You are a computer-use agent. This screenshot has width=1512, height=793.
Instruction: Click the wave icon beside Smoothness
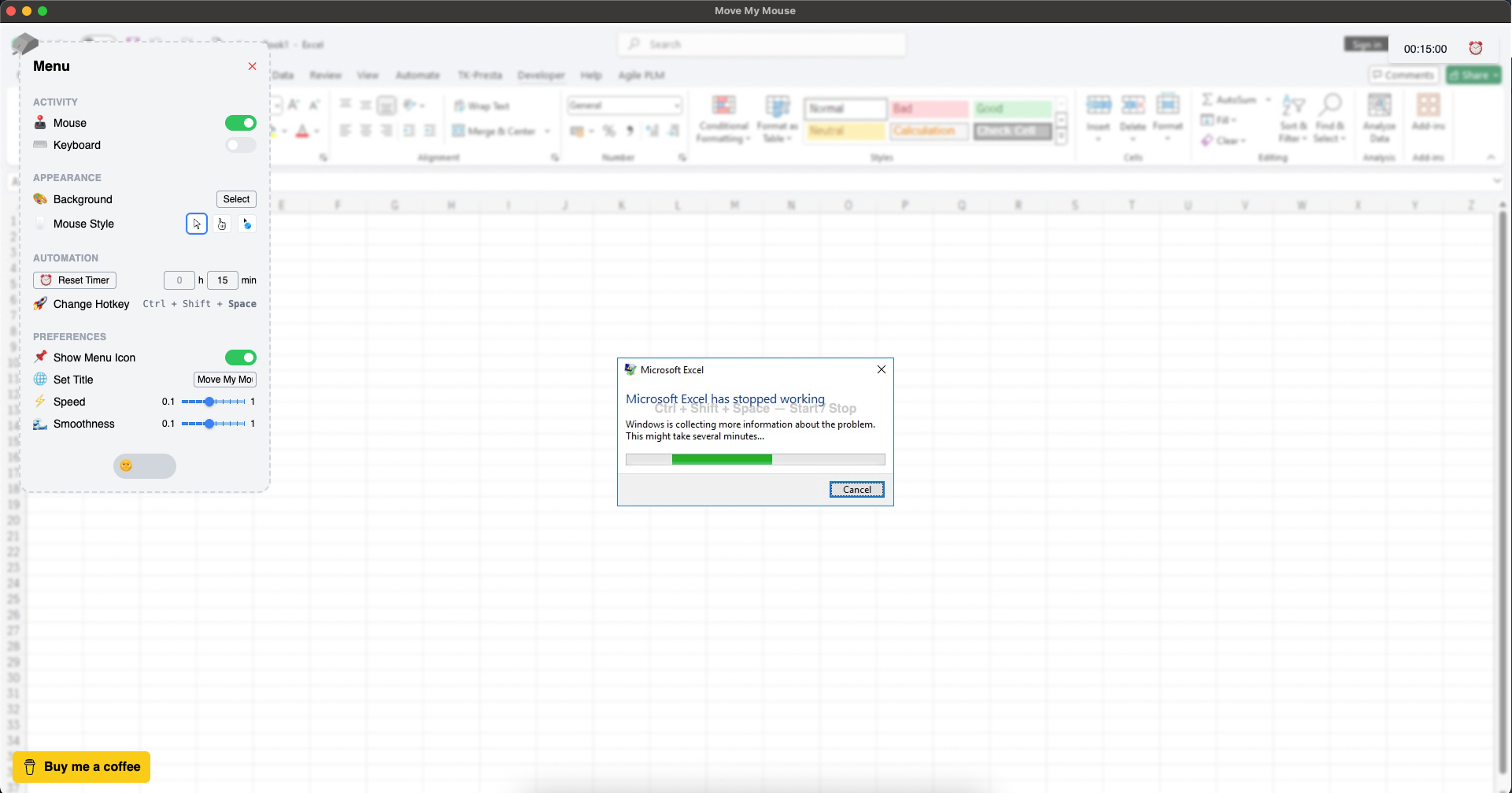coord(40,424)
